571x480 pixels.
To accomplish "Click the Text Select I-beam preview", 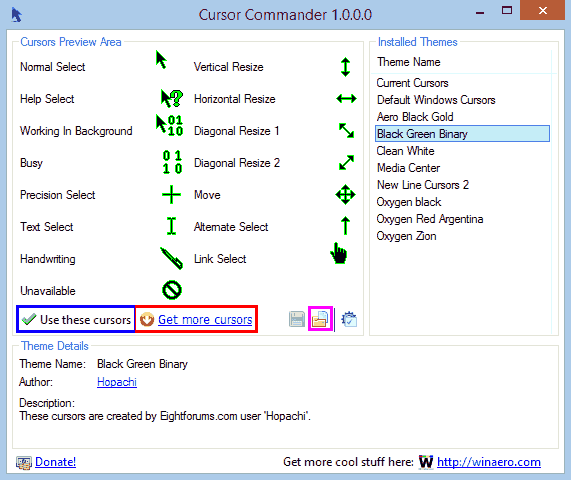I will pyautogui.click(x=172, y=226).
